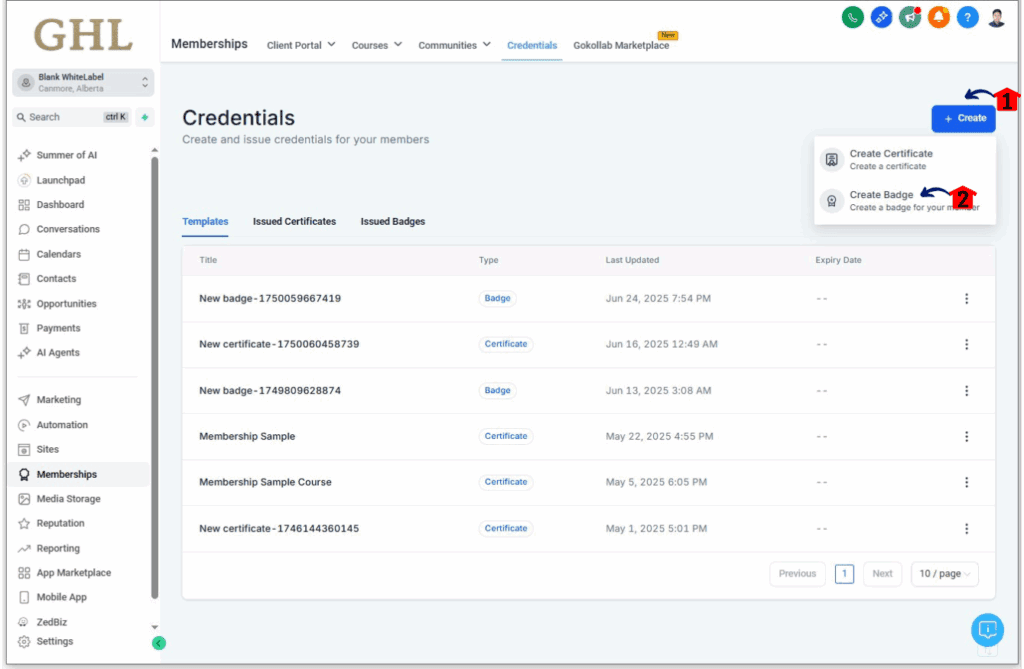Open actions menu for New certificate-1750060458739

tap(967, 344)
